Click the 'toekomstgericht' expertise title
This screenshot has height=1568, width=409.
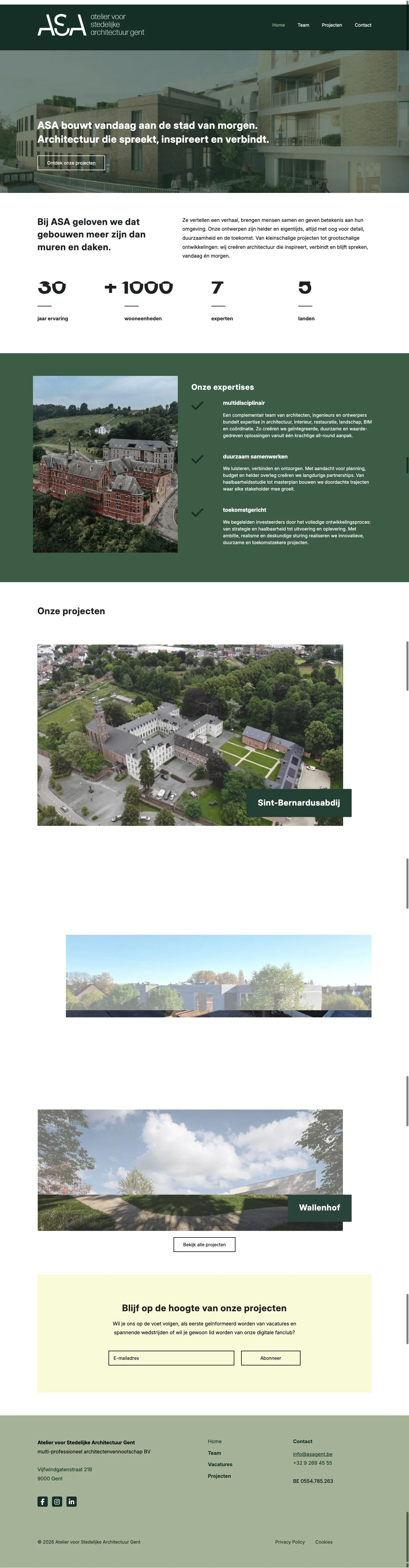point(245,510)
